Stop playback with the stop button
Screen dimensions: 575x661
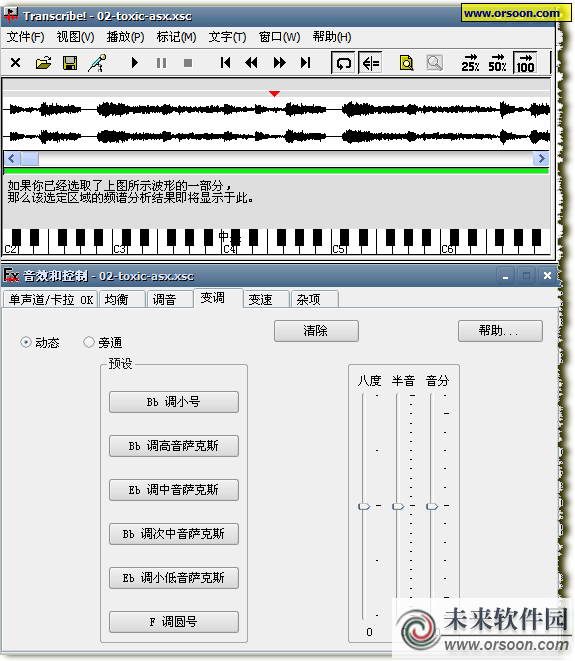pyautogui.click(x=188, y=63)
